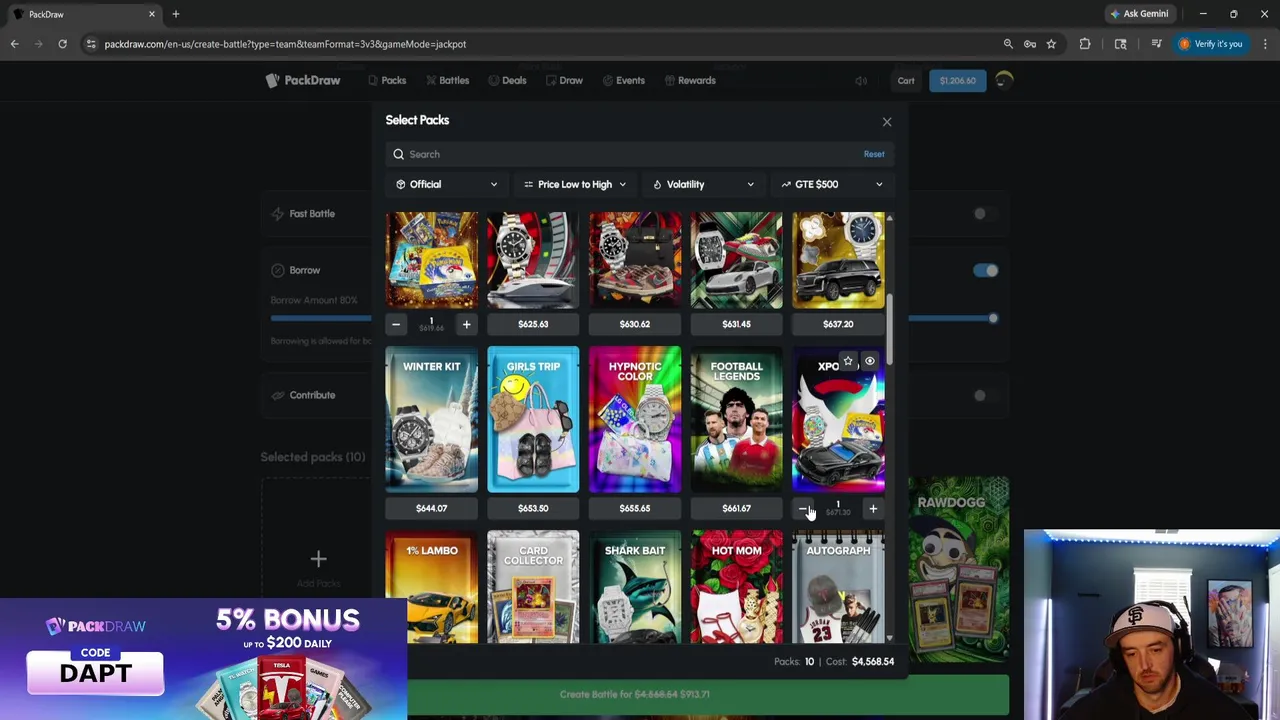Viewport: 1280px width, 720px height.
Task: Click the search magnifier icon in Select Packs
Action: (398, 154)
